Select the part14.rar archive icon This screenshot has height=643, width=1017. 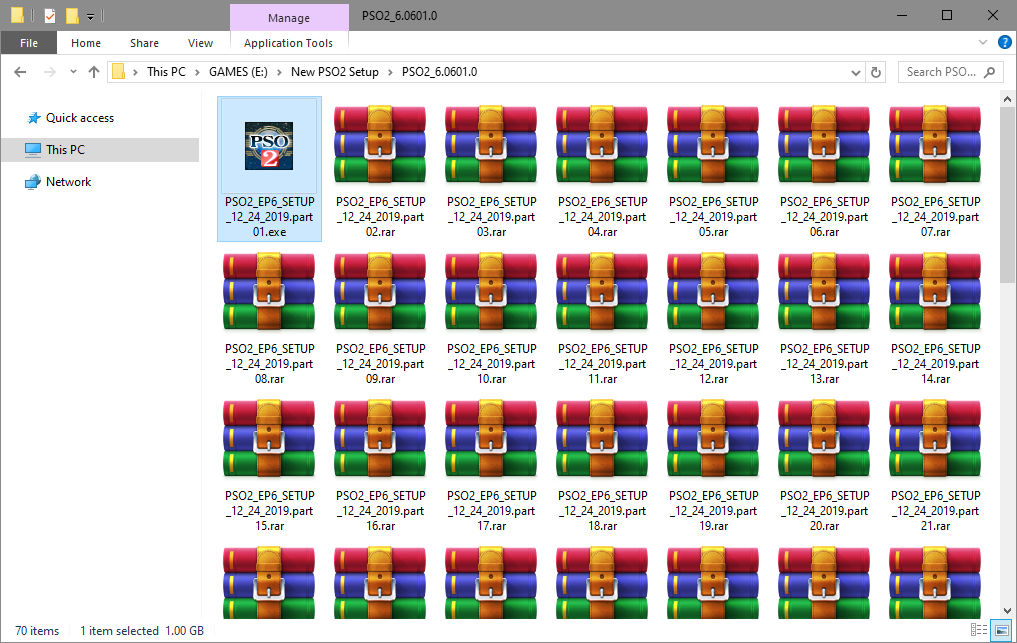(935, 292)
